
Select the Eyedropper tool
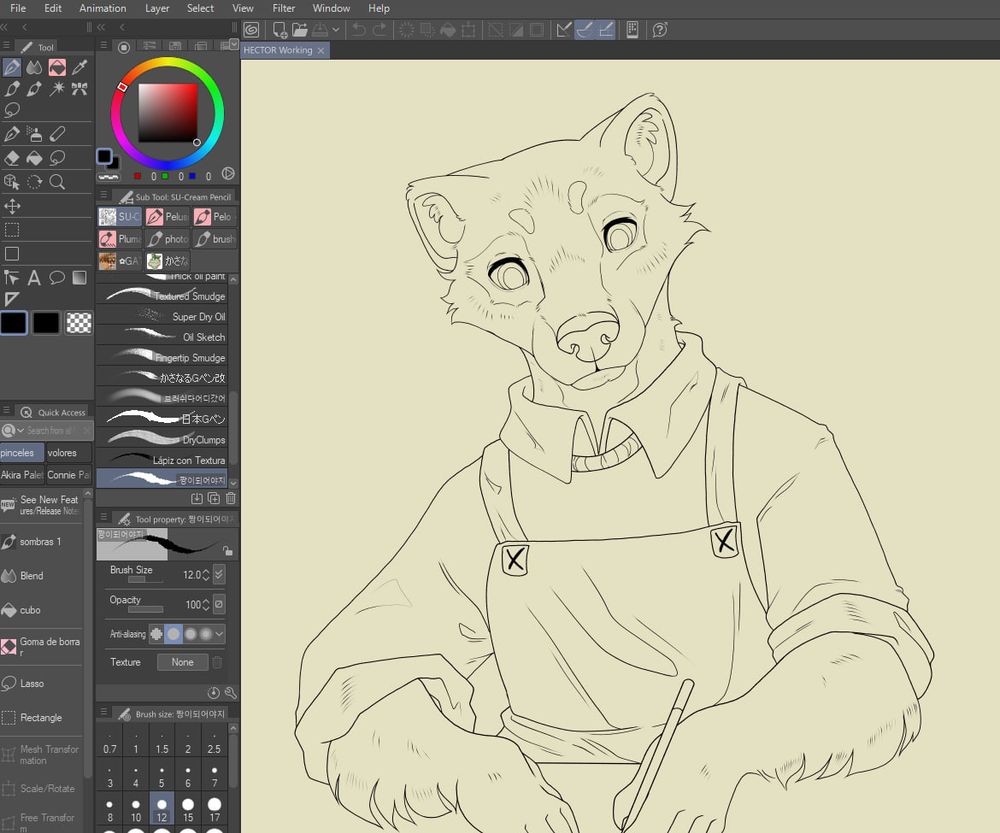(79, 67)
